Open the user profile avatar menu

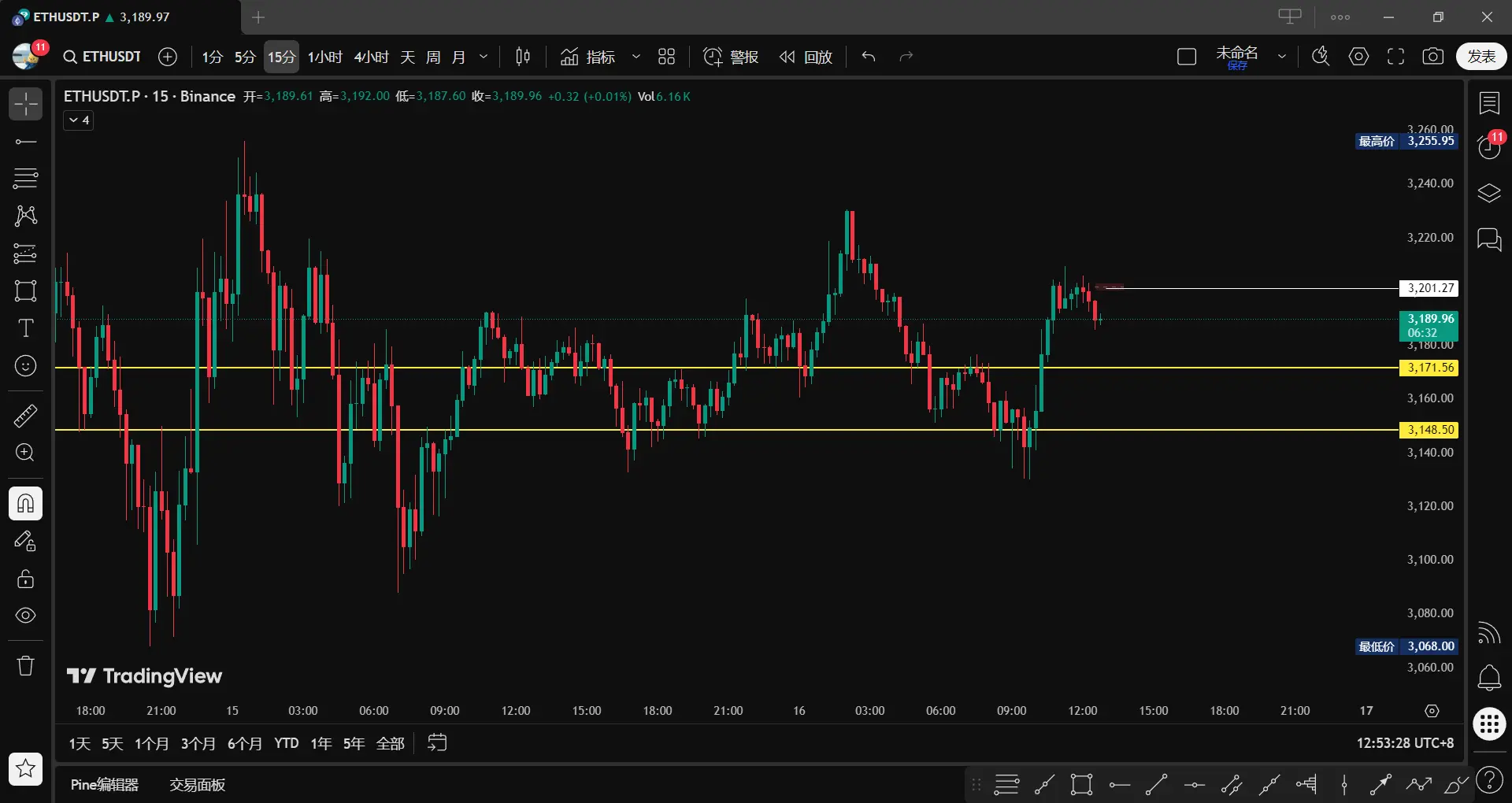[27, 56]
